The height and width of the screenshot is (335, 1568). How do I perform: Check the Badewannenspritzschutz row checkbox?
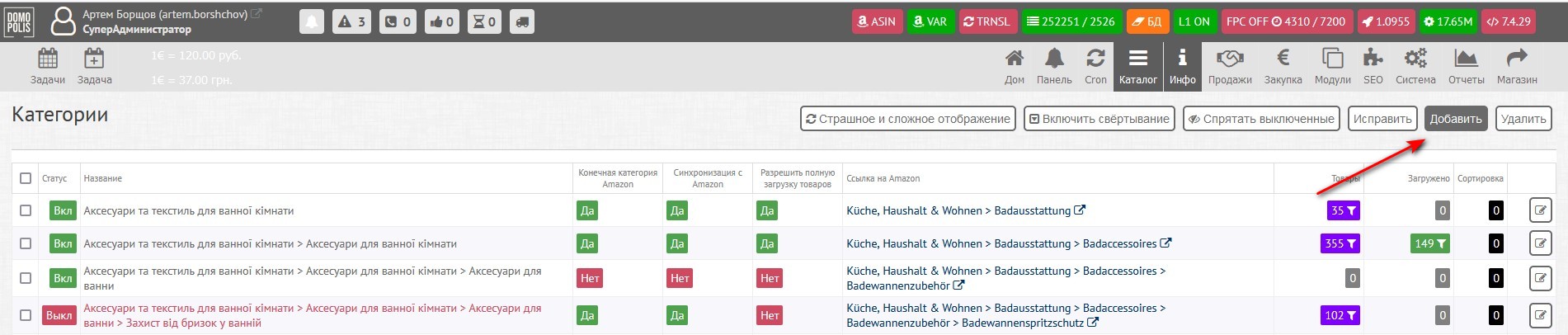point(26,315)
